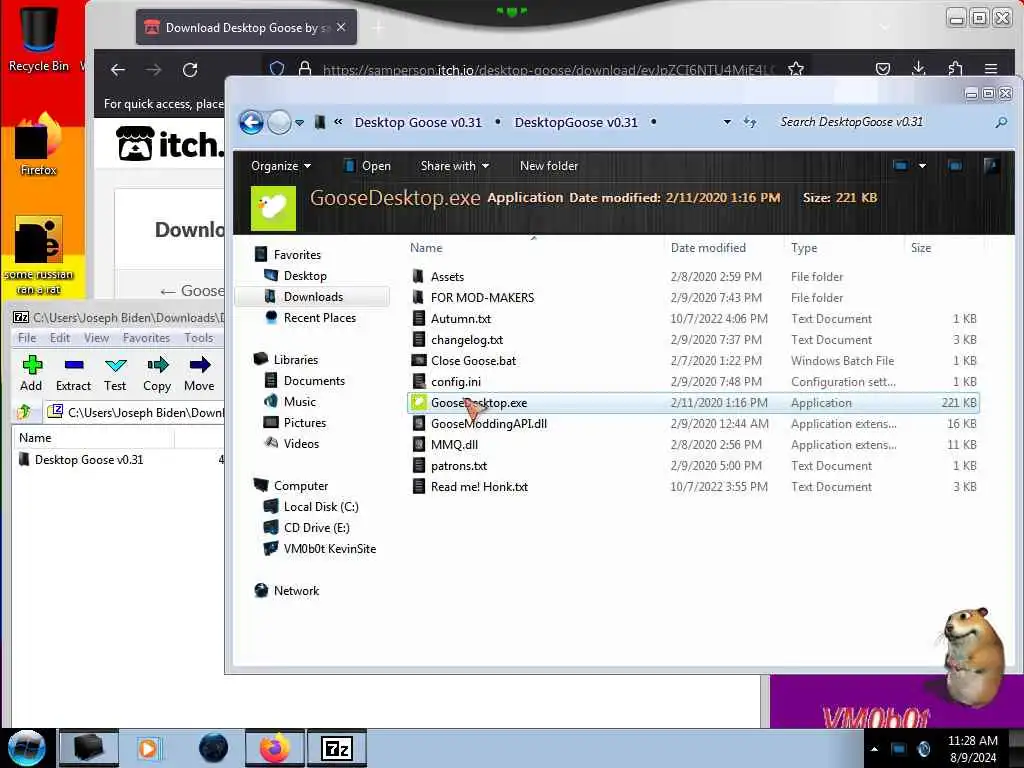Sort by the Name column header
The height and width of the screenshot is (768, 1024).
[426, 248]
